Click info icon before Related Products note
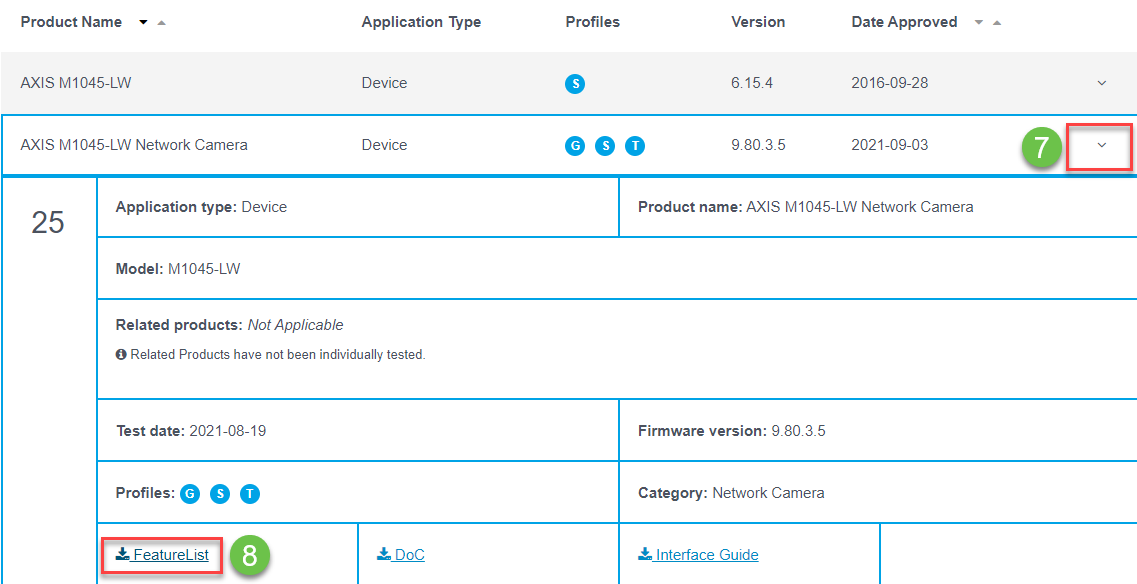The height and width of the screenshot is (584, 1137). (x=121, y=355)
